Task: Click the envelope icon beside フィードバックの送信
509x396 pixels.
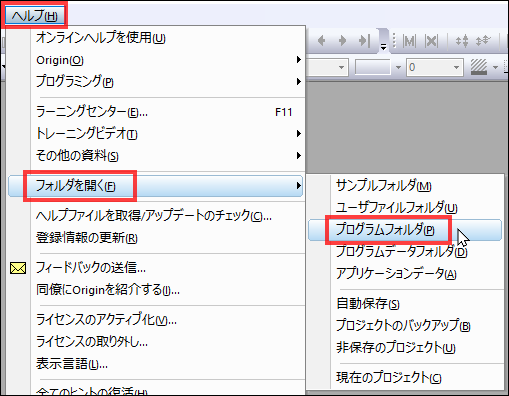Action: (x=18, y=268)
